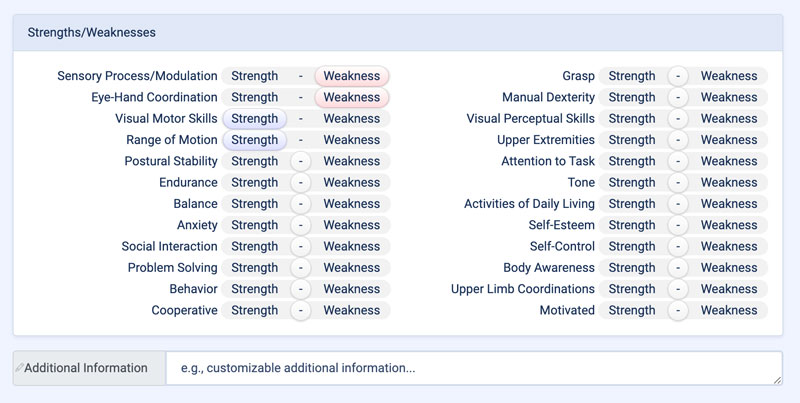Clear Range of Motion to neutral dash
The width and height of the screenshot is (800, 403).
point(301,140)
